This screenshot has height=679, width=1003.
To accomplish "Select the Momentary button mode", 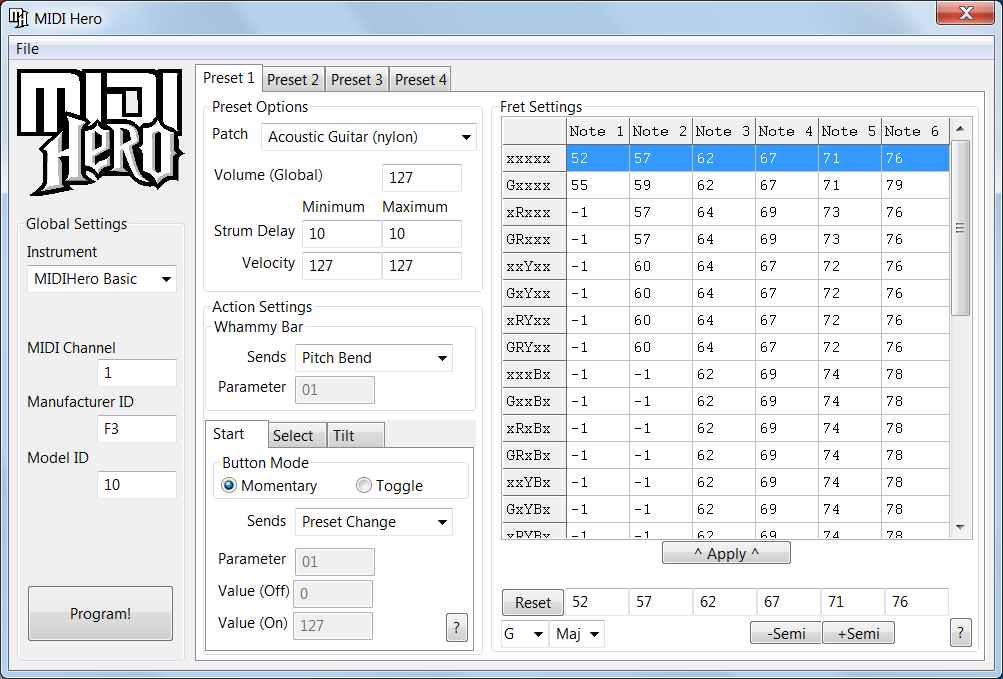I will (x=269, y=486).
